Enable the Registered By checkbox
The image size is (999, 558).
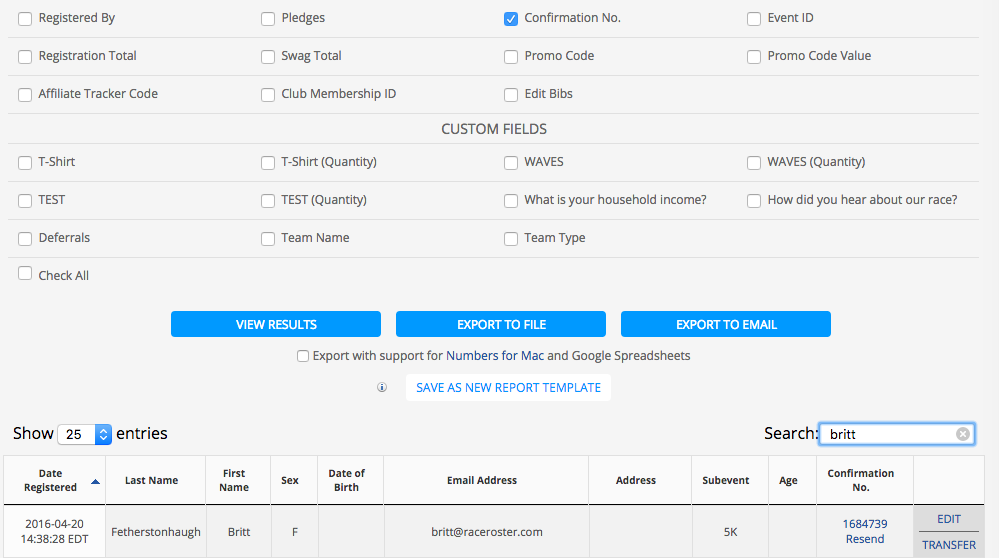pos(25,19)
